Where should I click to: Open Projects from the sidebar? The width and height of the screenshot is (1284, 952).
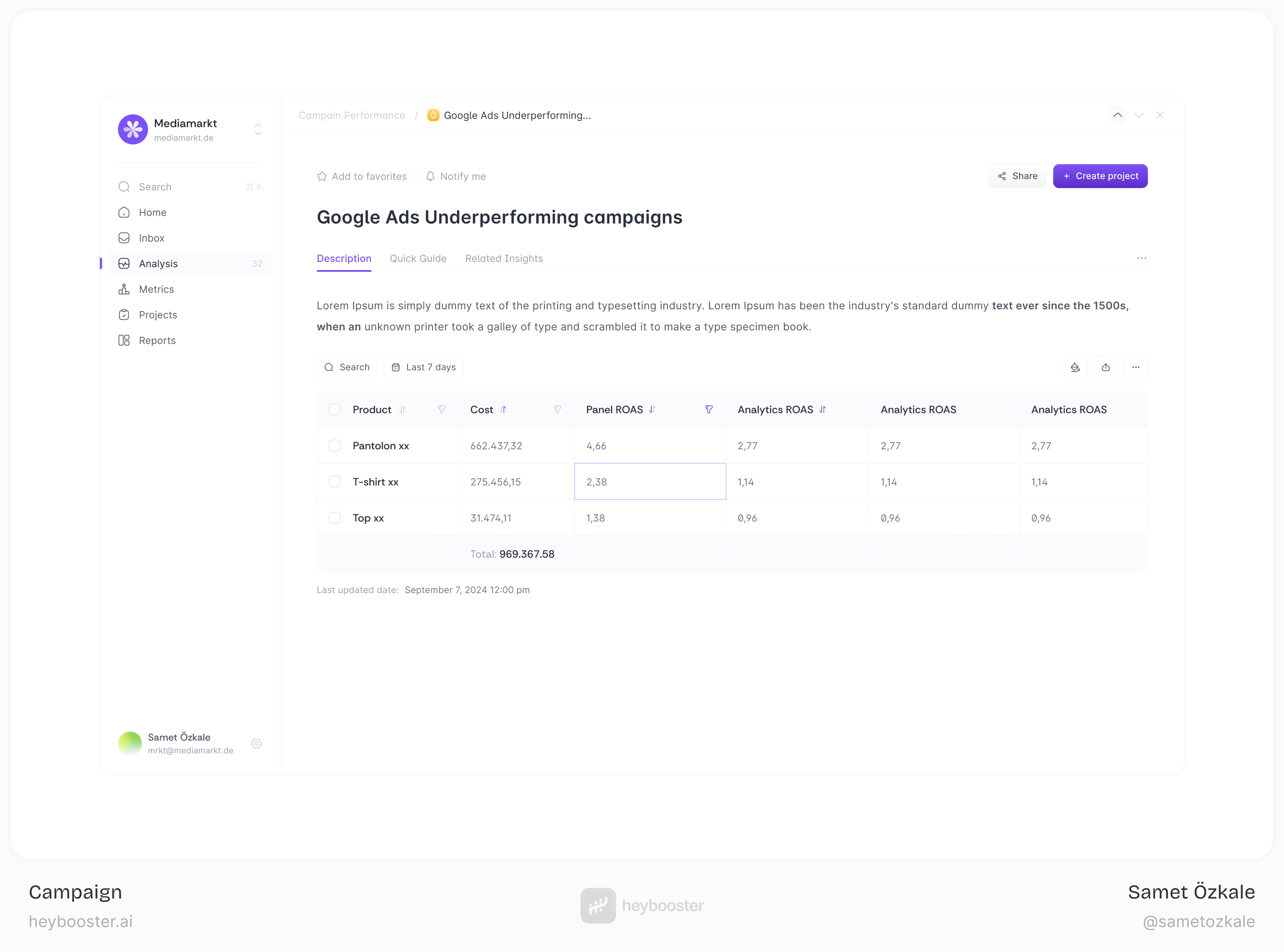(157, 315)
